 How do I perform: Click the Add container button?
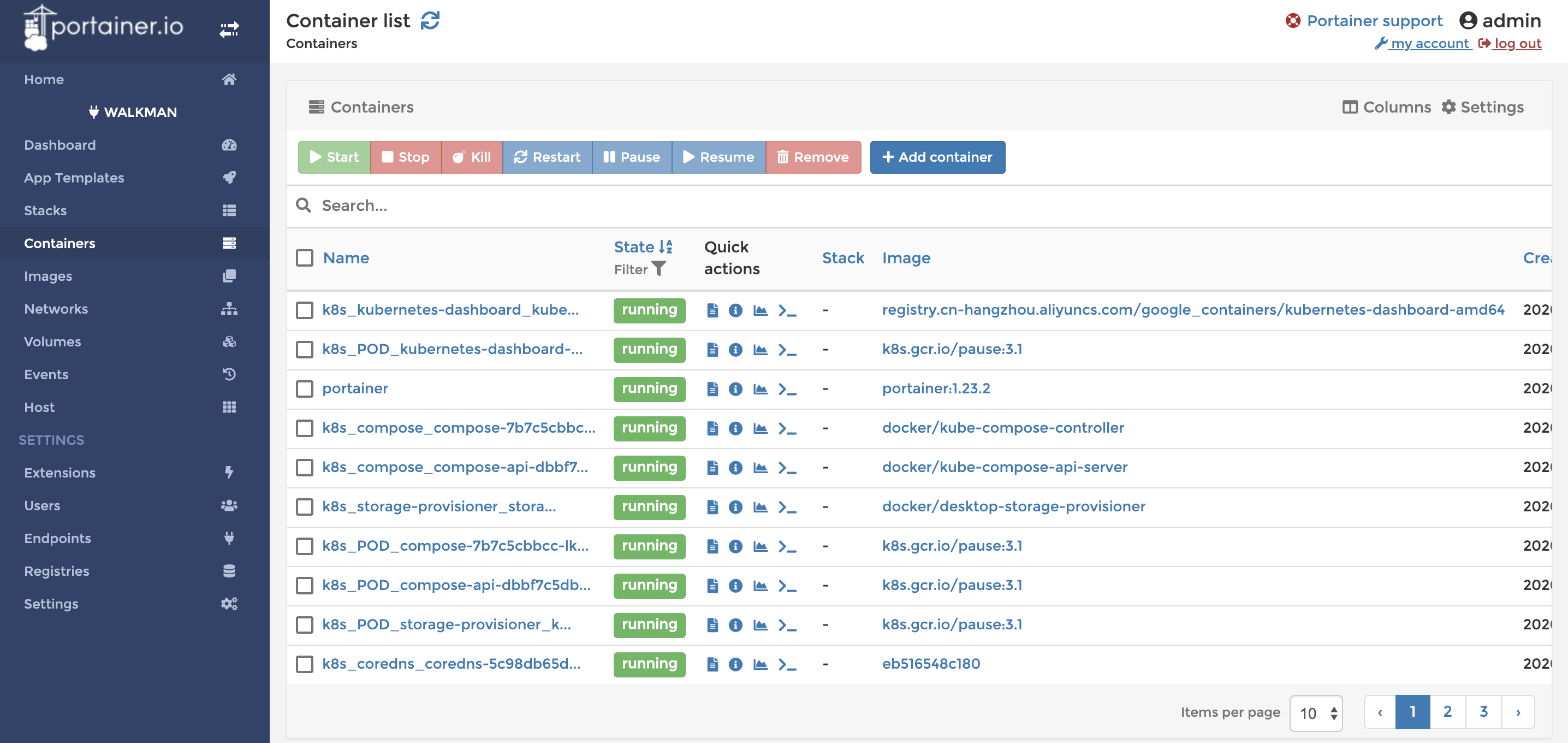pos(937,157)
